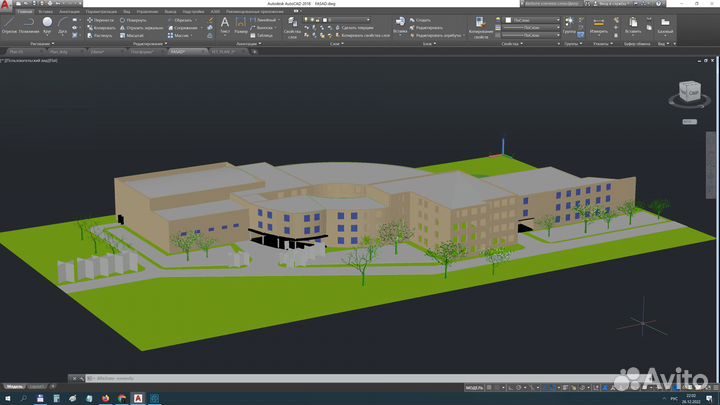The height and width of the screenshot is (405, 720).
Task: Click the Масштаб (Scale) tool
Action: (132, 35)
